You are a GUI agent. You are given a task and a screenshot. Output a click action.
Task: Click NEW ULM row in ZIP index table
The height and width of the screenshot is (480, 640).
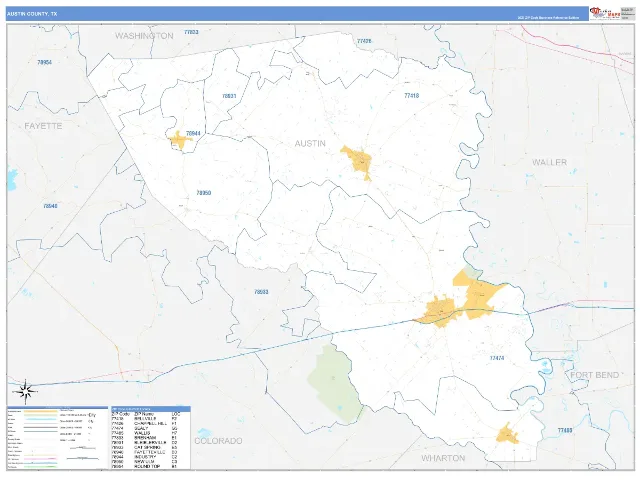145,462
